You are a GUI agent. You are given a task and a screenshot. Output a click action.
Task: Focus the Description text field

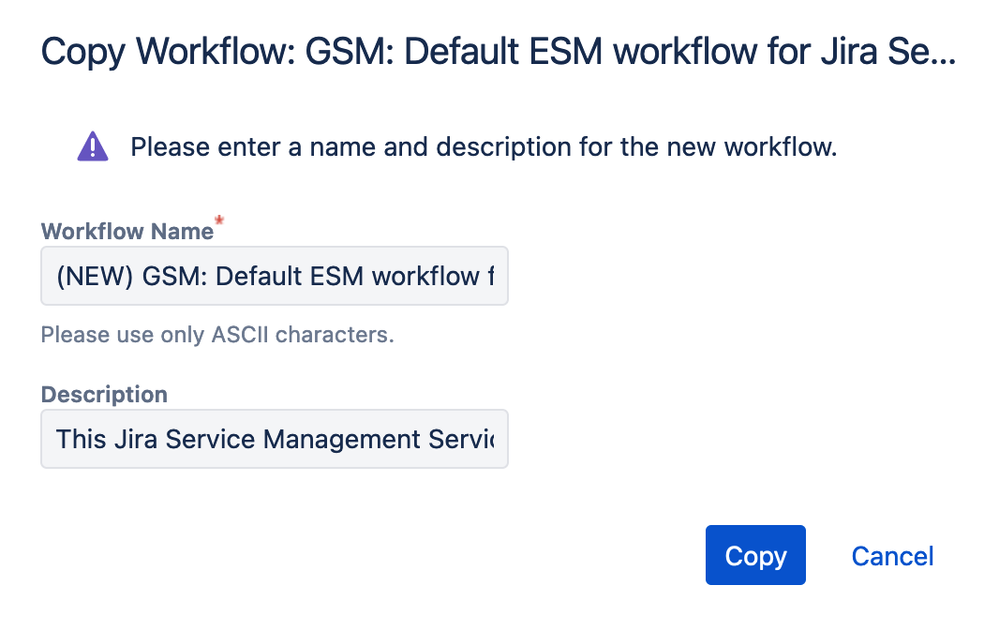pos(275,439)
